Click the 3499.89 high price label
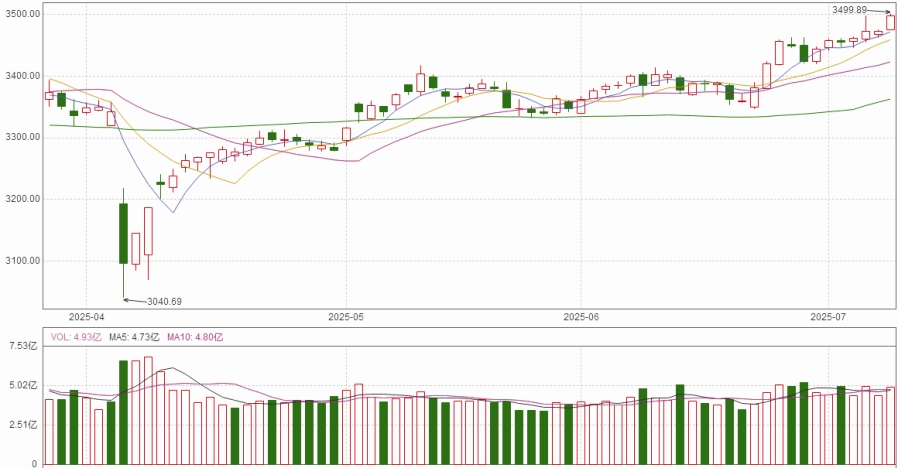Viewport: 898px width, 468px height. (x=850, y=9)
